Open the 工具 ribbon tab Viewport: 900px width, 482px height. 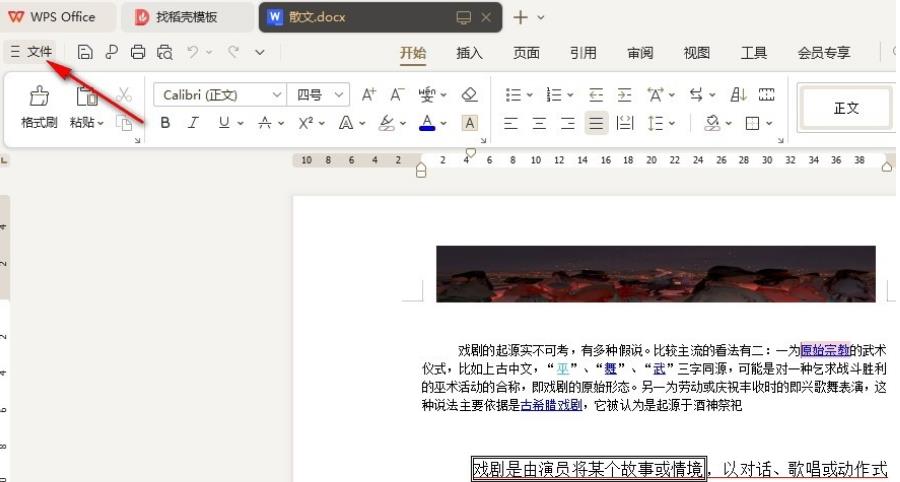pos(754,53)
